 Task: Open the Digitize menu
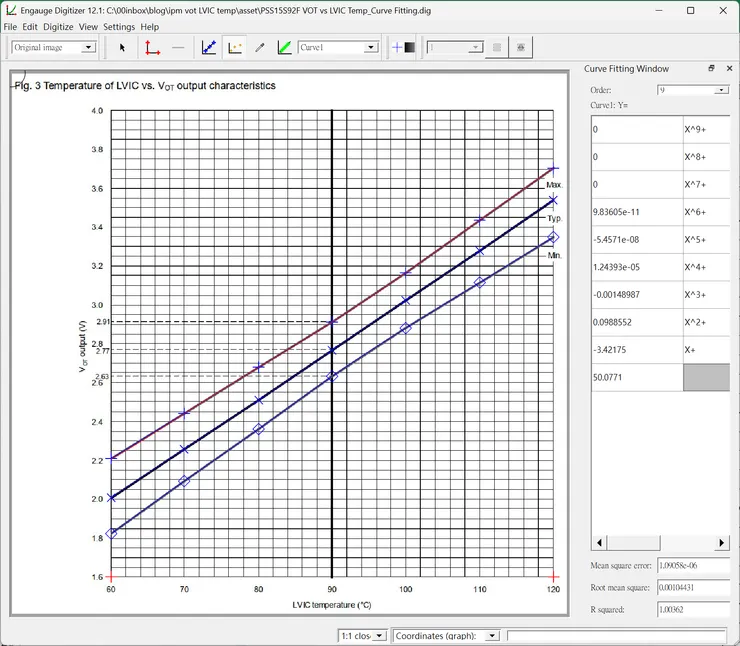tap(58, 27)
